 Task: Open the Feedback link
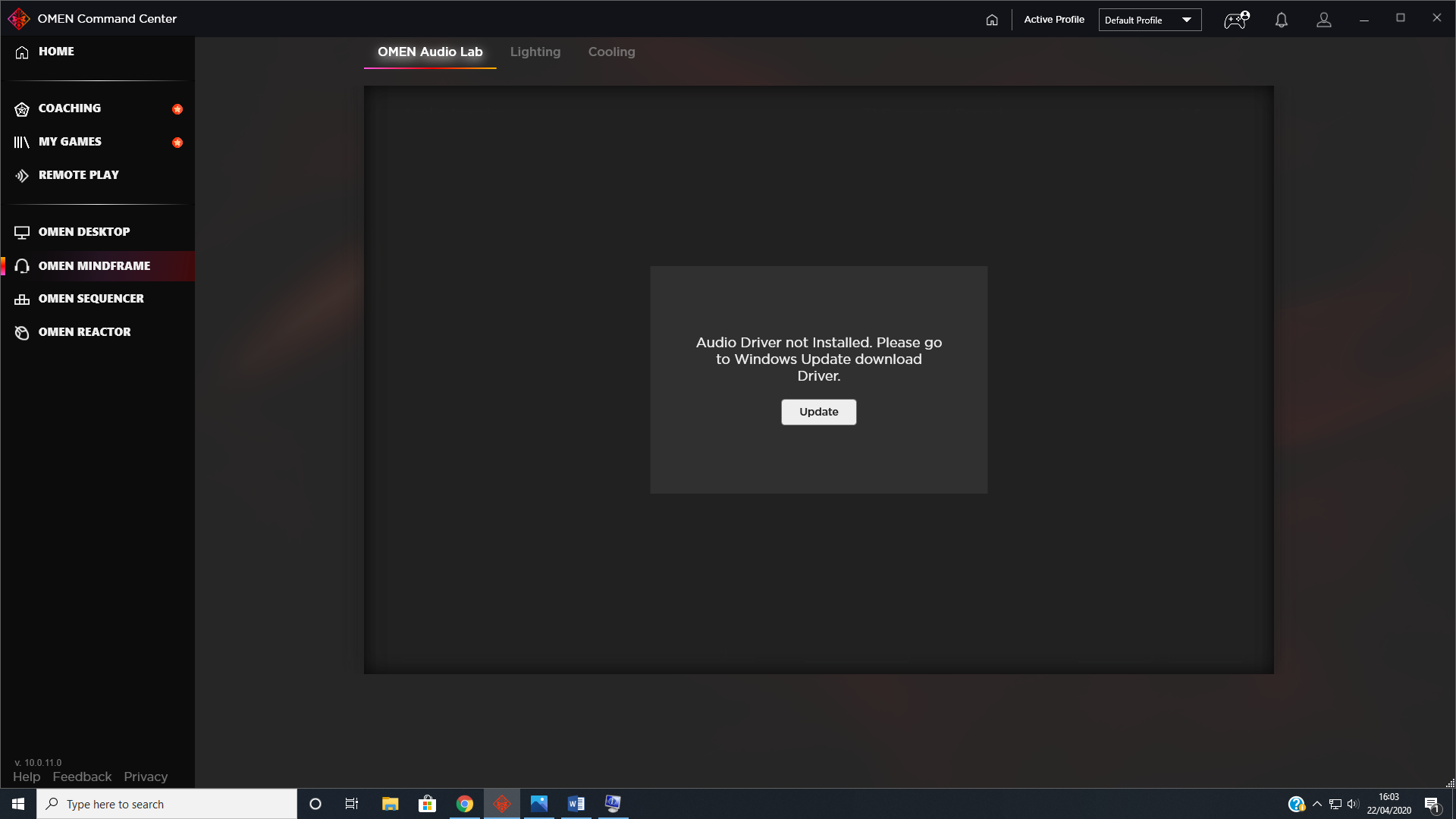[x=82, y=777]
